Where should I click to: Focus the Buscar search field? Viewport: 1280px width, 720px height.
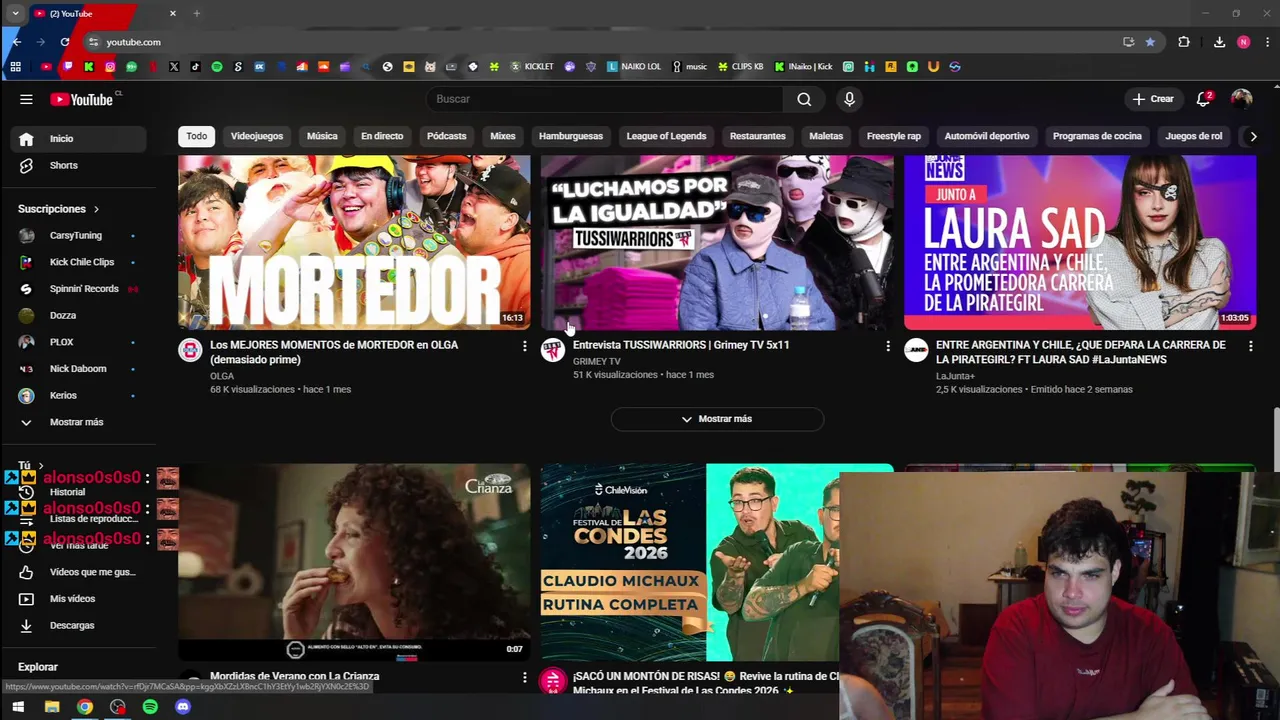tap(605, 99)
